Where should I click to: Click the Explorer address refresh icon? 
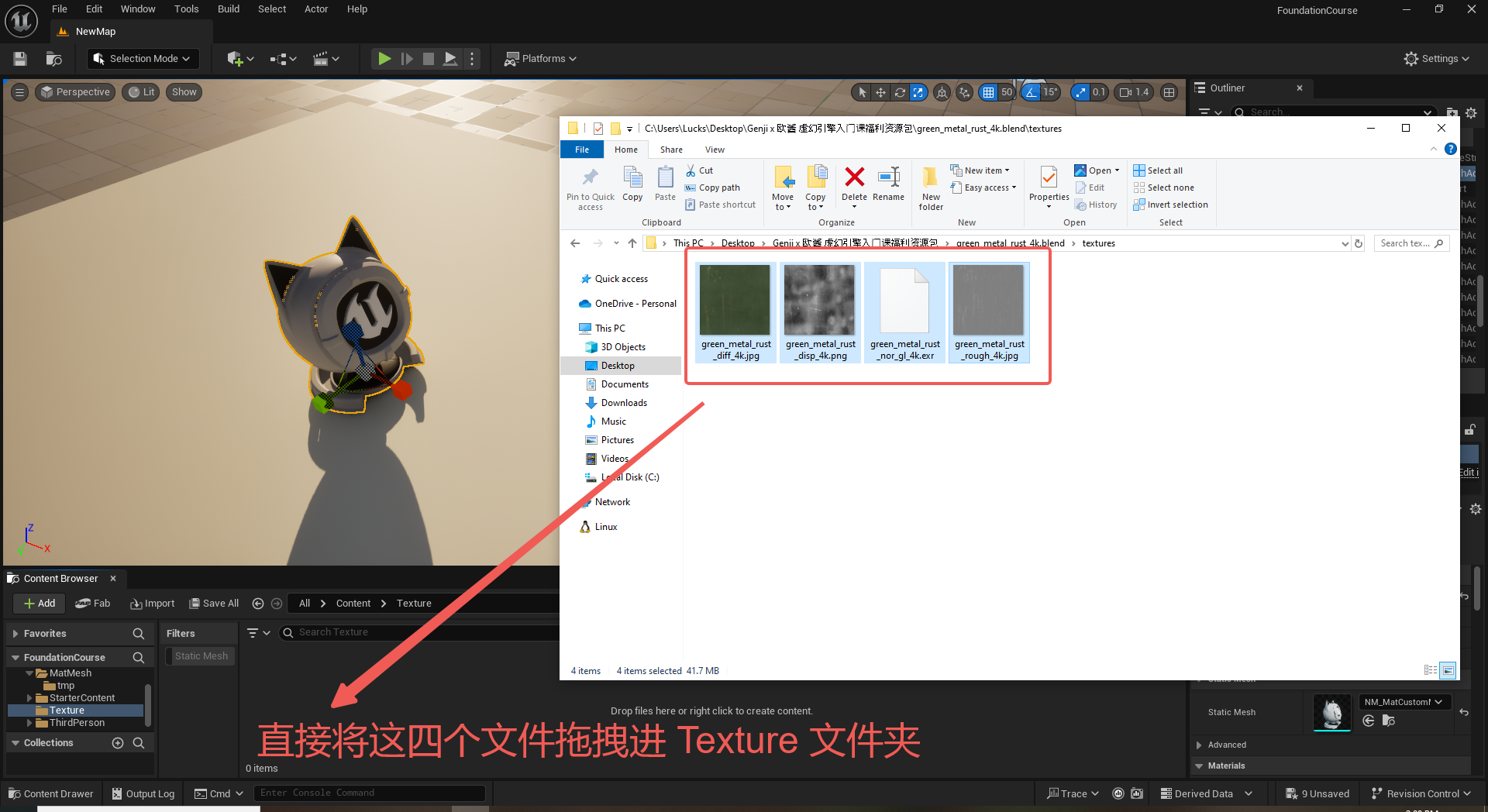(1359, 243)
